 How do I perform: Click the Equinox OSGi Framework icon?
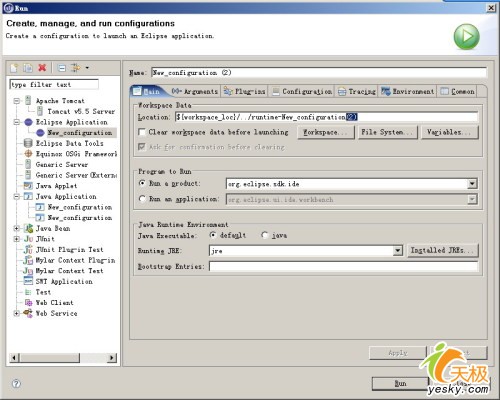point(28,154)
